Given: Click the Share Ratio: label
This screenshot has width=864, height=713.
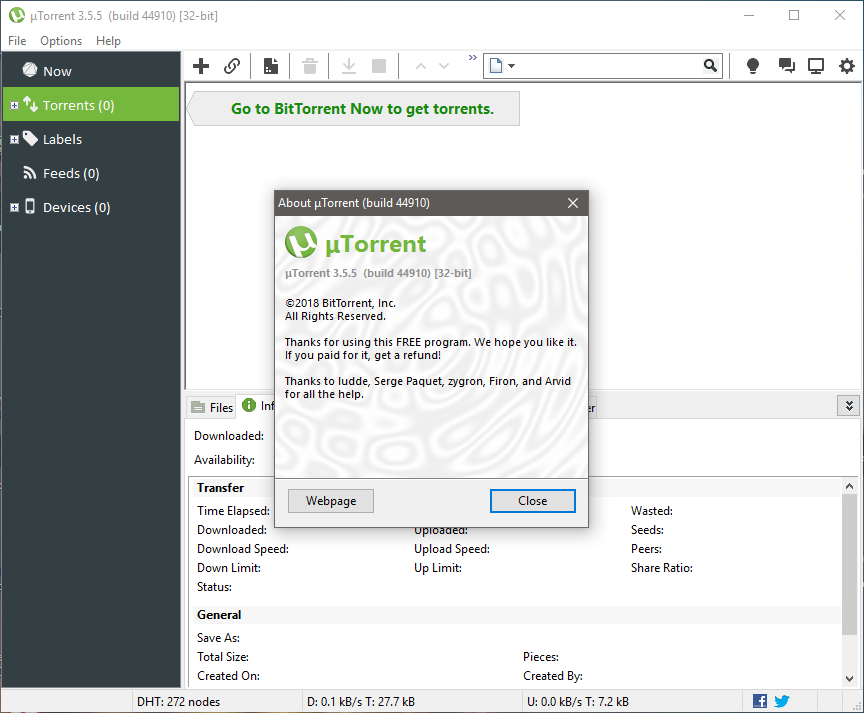Looking at the screenshot, I should click(x=661, y=568).
